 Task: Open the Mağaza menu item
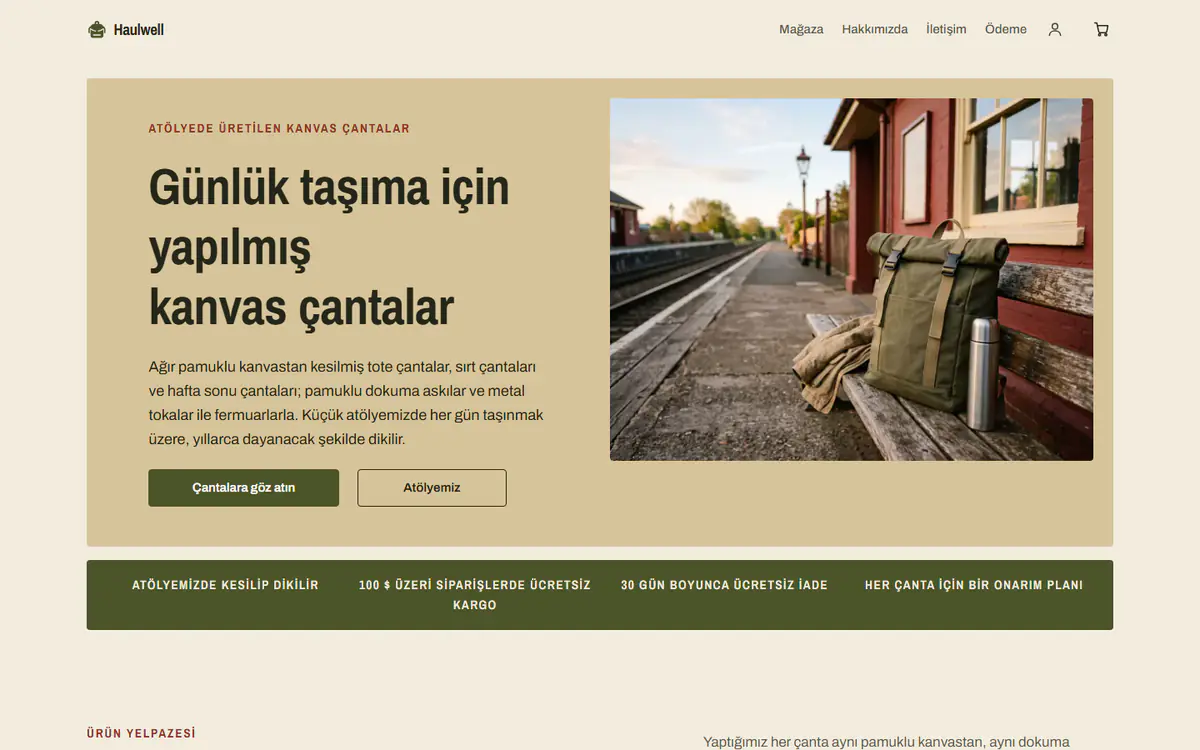pos(801,30)
